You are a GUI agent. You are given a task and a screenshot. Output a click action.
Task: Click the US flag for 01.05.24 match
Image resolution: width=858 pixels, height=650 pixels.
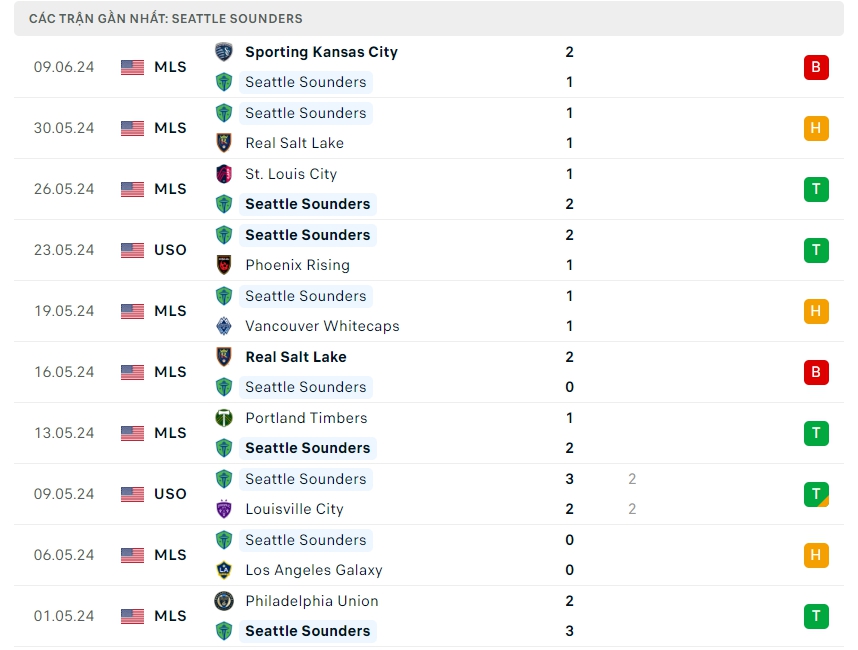[132, 616]
